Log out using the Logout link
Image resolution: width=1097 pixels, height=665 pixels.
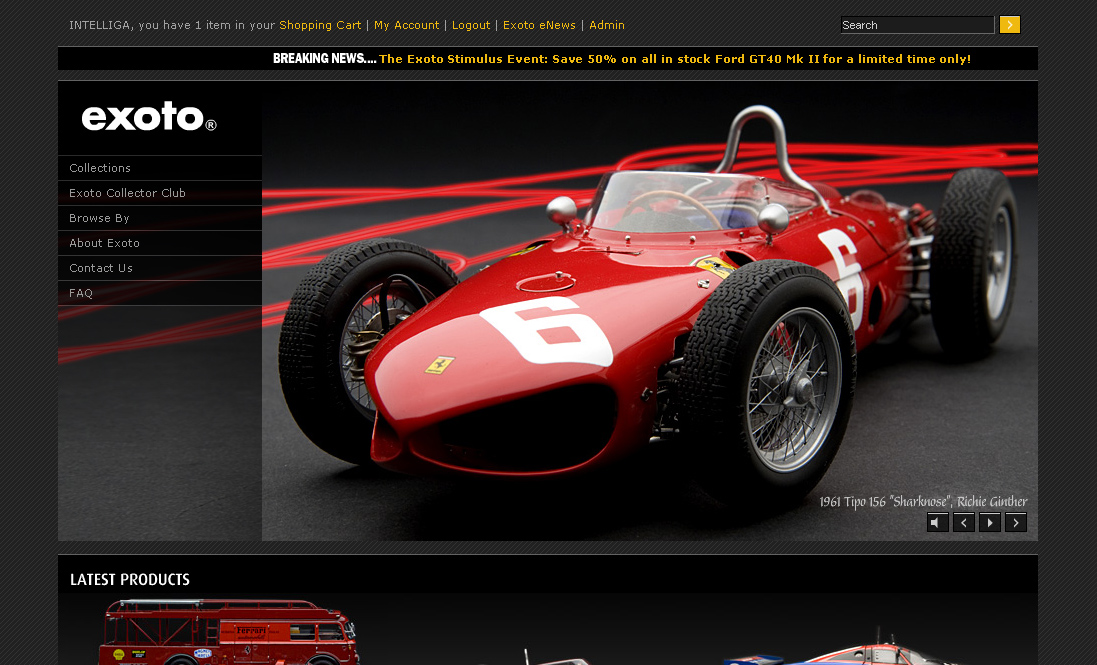point(471,25)
